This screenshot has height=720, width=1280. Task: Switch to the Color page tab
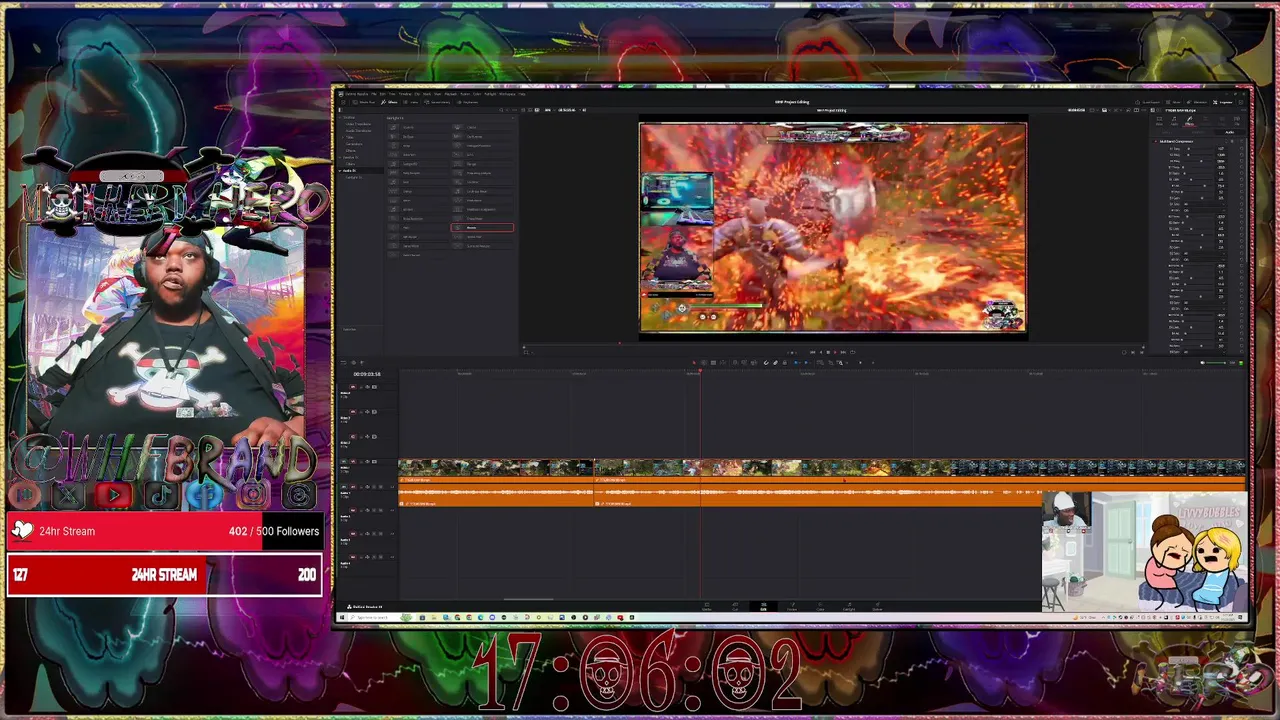(x=820, y=607)
